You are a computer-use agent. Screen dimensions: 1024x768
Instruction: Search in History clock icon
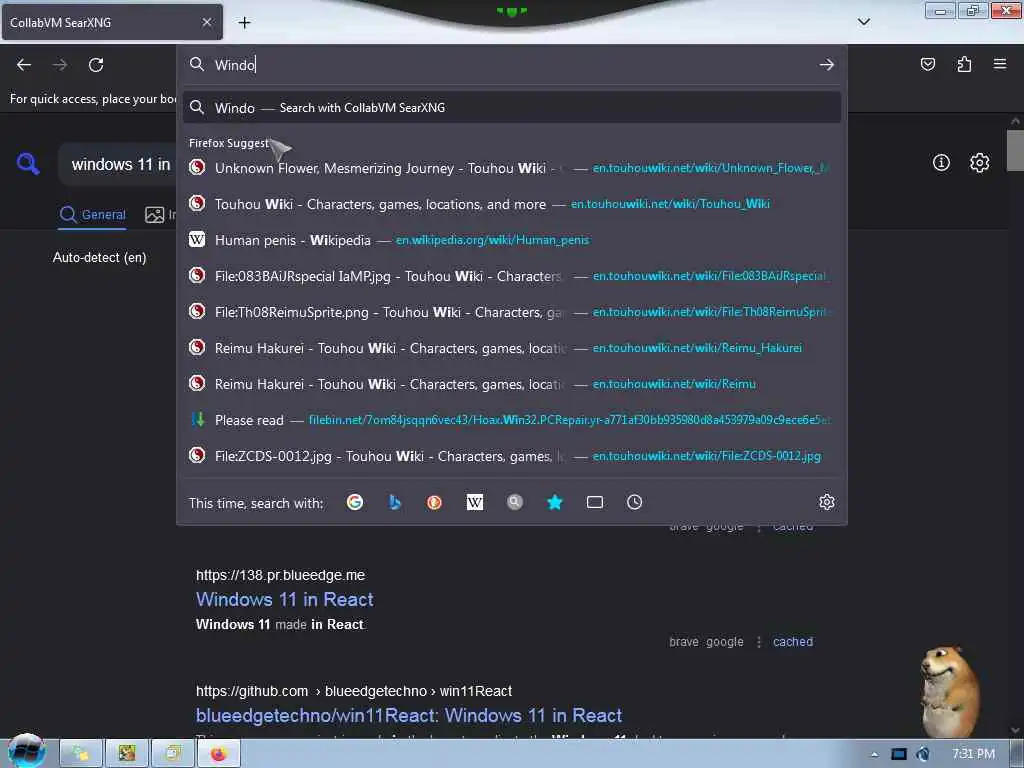pos(634,502)
